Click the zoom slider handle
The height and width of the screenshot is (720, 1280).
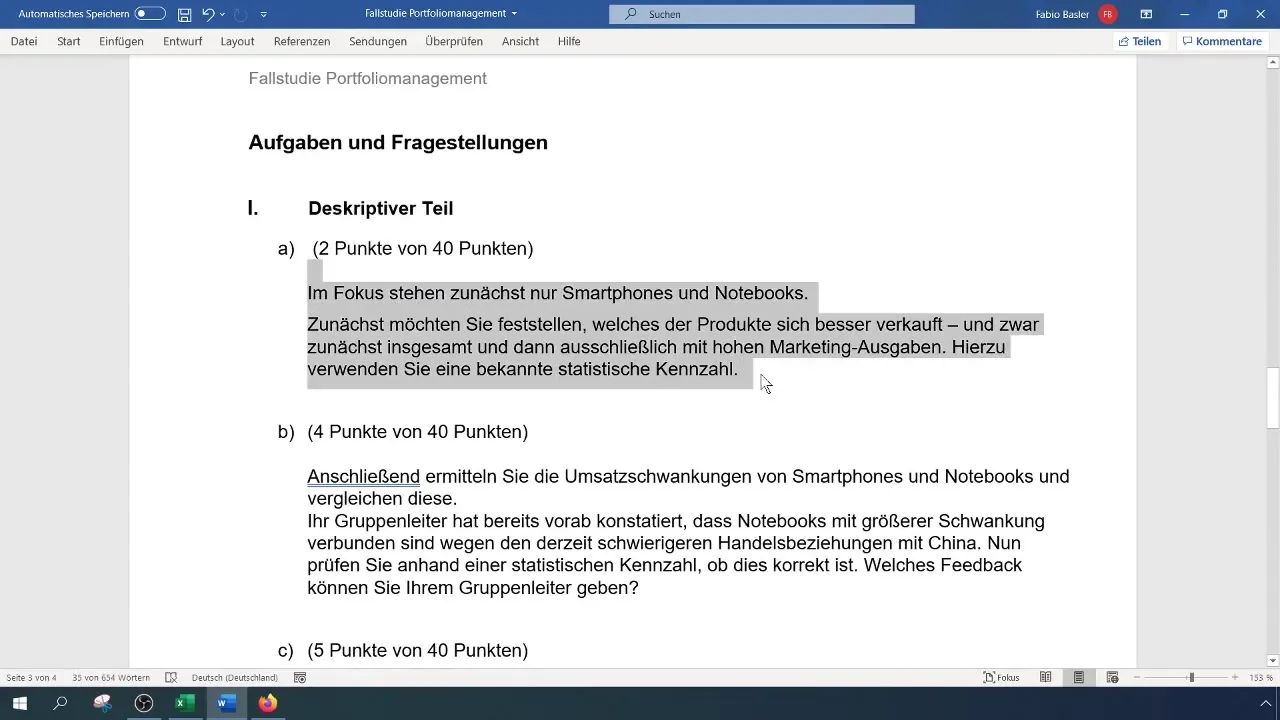[1191, 677]
